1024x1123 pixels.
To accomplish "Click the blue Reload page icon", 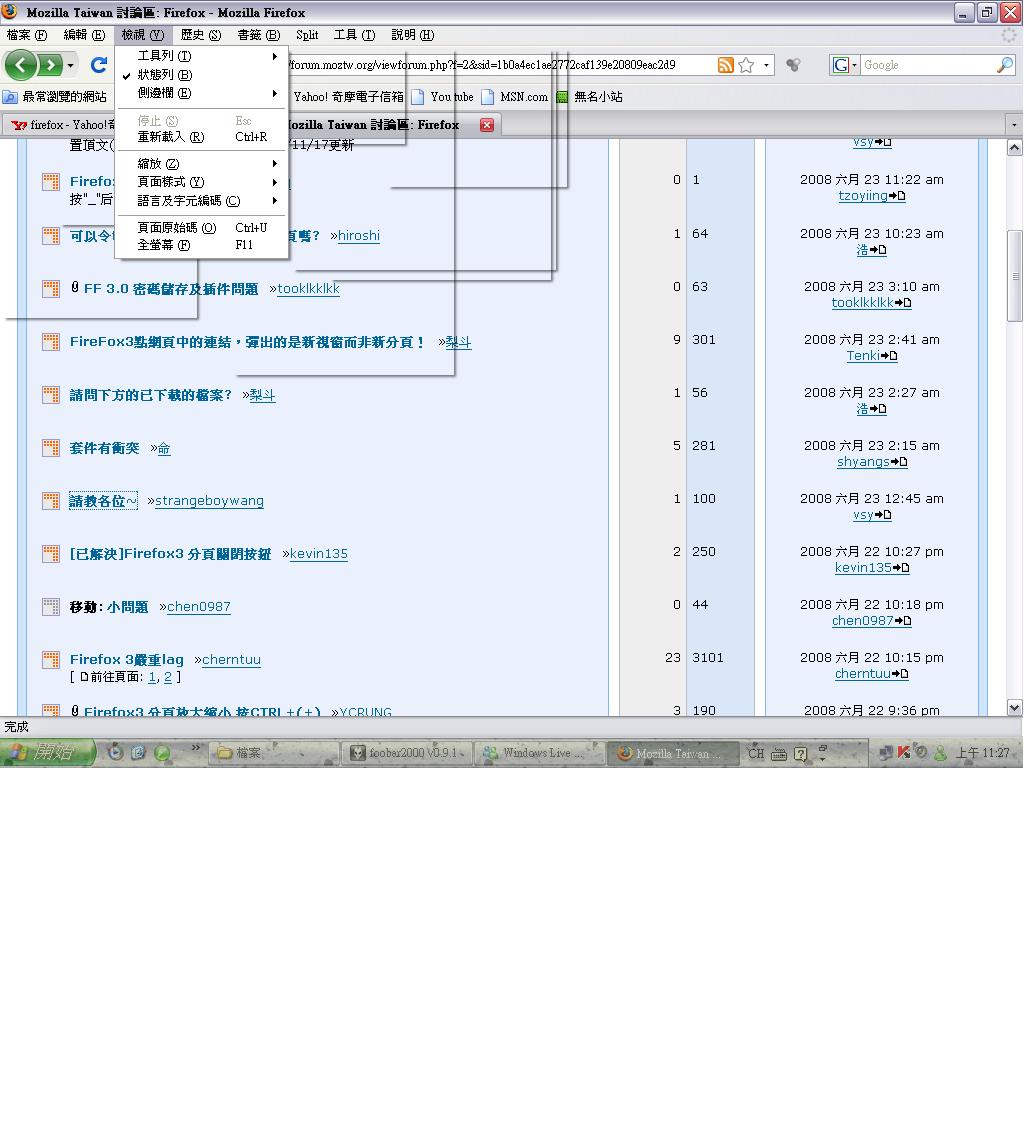I will point(99,65).
